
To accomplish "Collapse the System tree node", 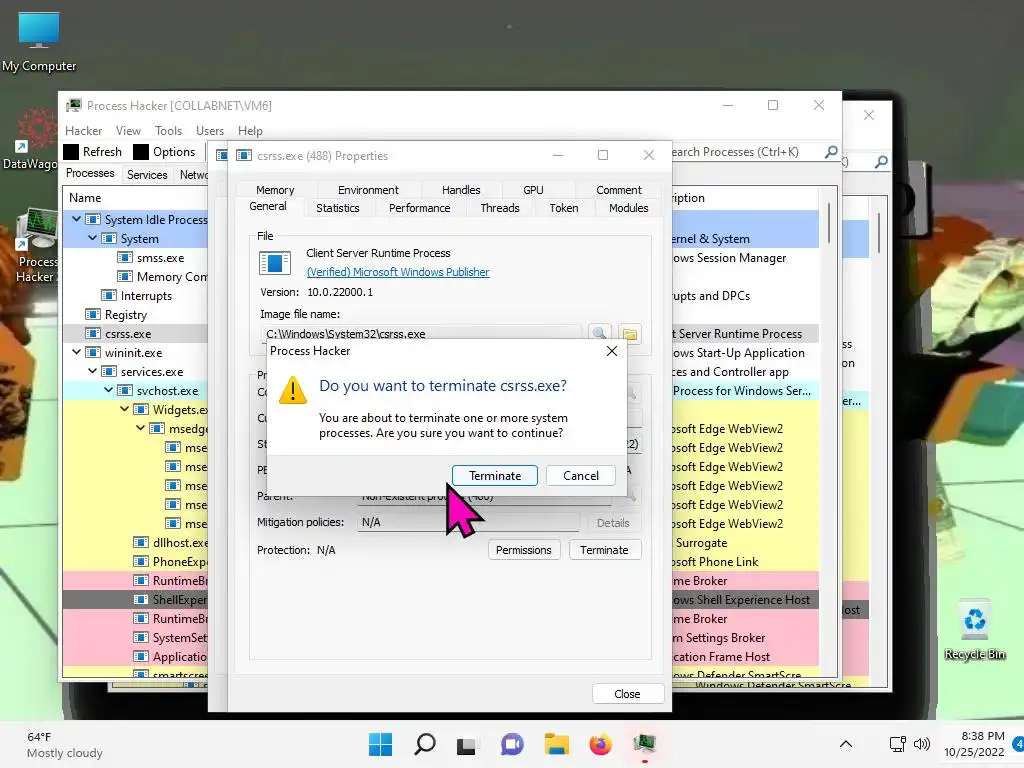I will point(93,238).
